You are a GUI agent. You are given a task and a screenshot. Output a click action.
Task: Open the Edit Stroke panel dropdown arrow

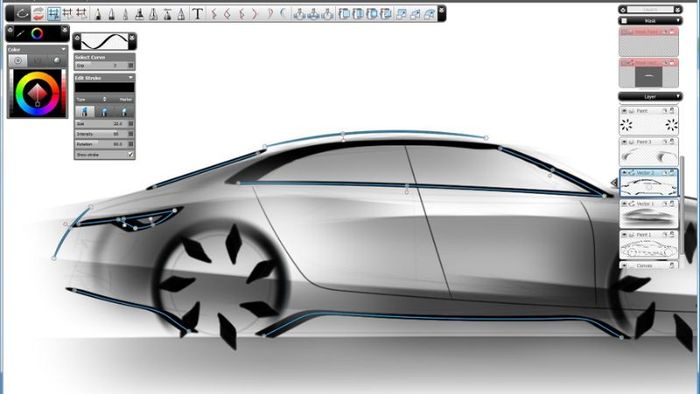pos(131,78)
